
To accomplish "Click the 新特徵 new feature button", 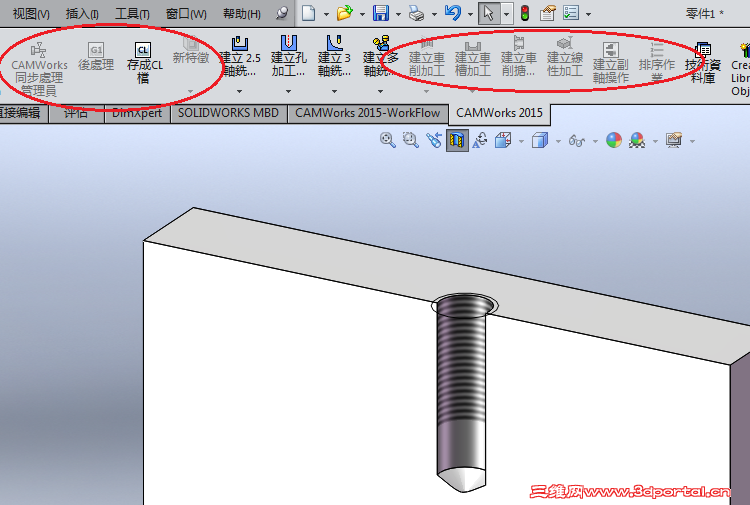I will 191,52.
